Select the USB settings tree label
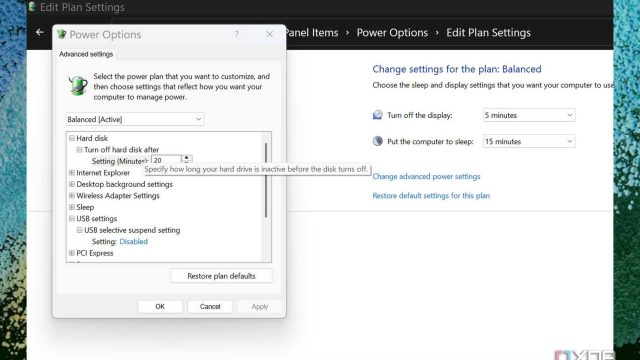640x360 pixels. click(x=96, y=218)
